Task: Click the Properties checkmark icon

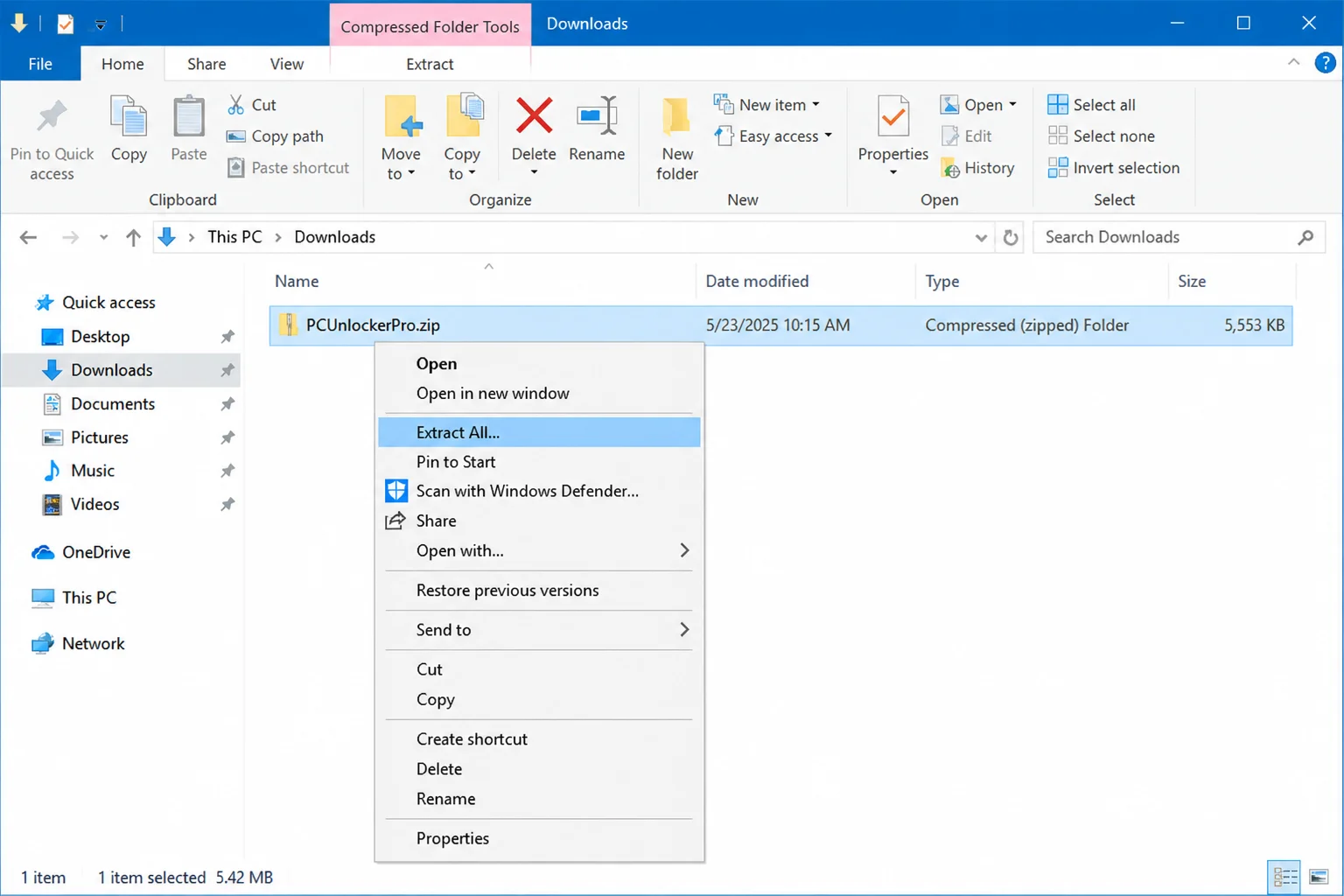Action: click(892, 116)
